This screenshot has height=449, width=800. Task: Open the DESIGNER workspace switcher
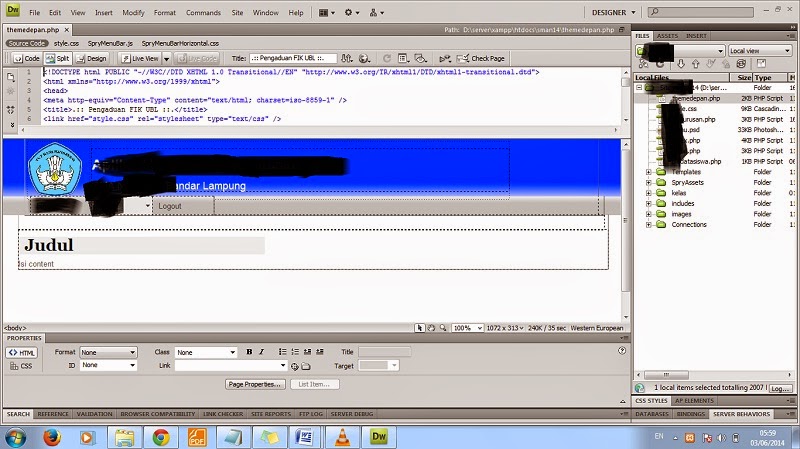click(x=613, y=13)
